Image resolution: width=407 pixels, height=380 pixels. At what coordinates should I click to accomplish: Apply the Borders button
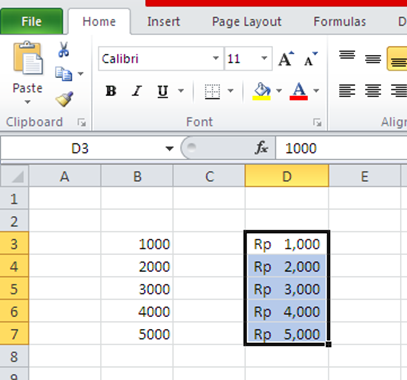pyautogui.click(x=212, y=91)
